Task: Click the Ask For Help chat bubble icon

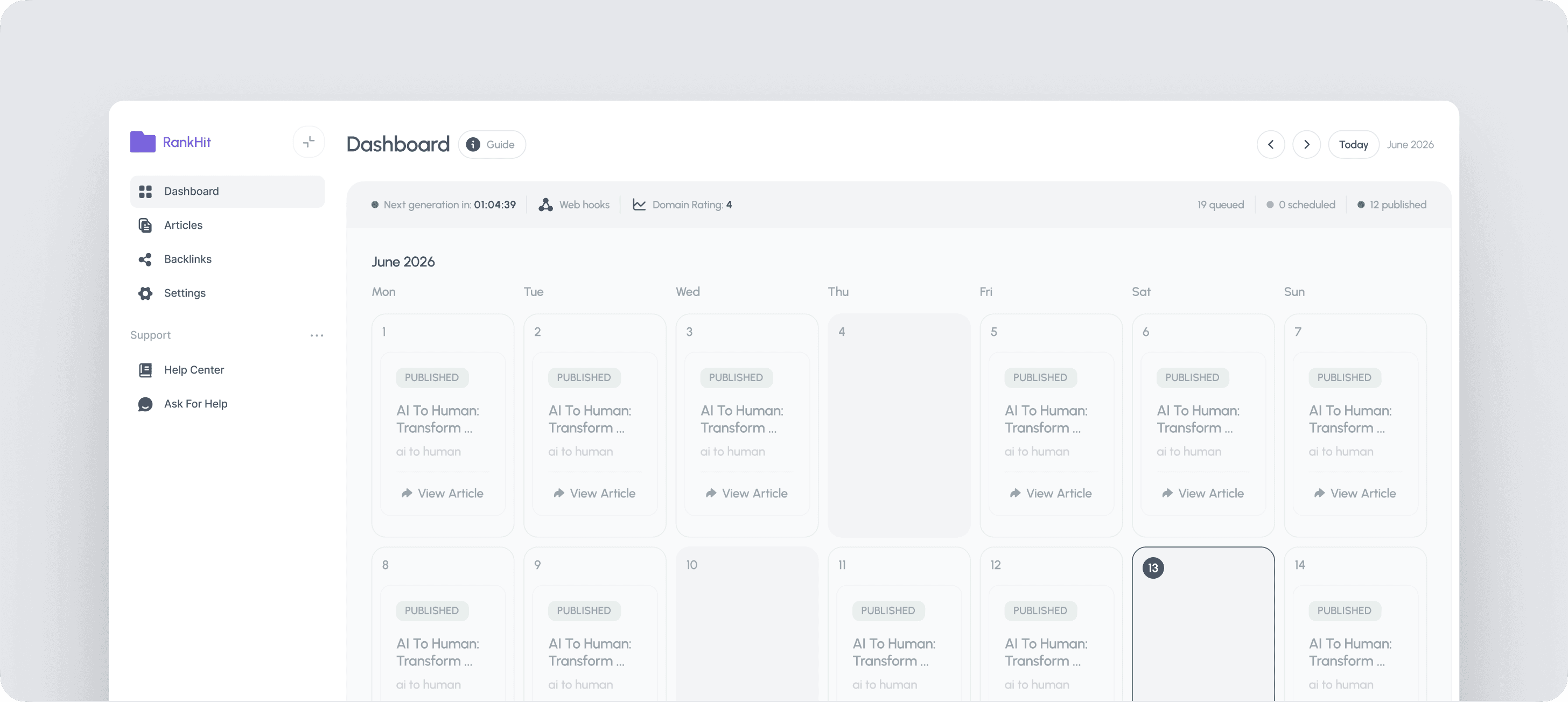Action: [145, 404]
